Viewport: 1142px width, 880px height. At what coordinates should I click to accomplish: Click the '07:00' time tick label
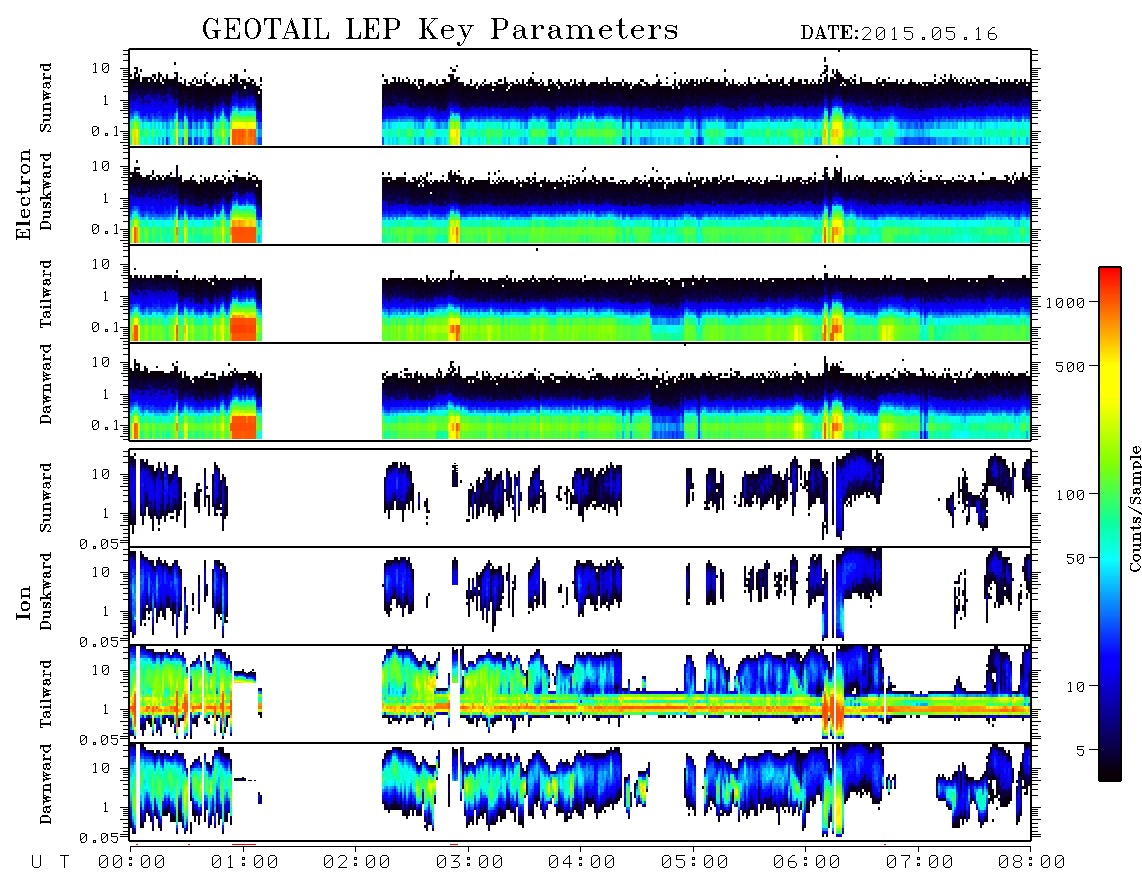(920, 862)
